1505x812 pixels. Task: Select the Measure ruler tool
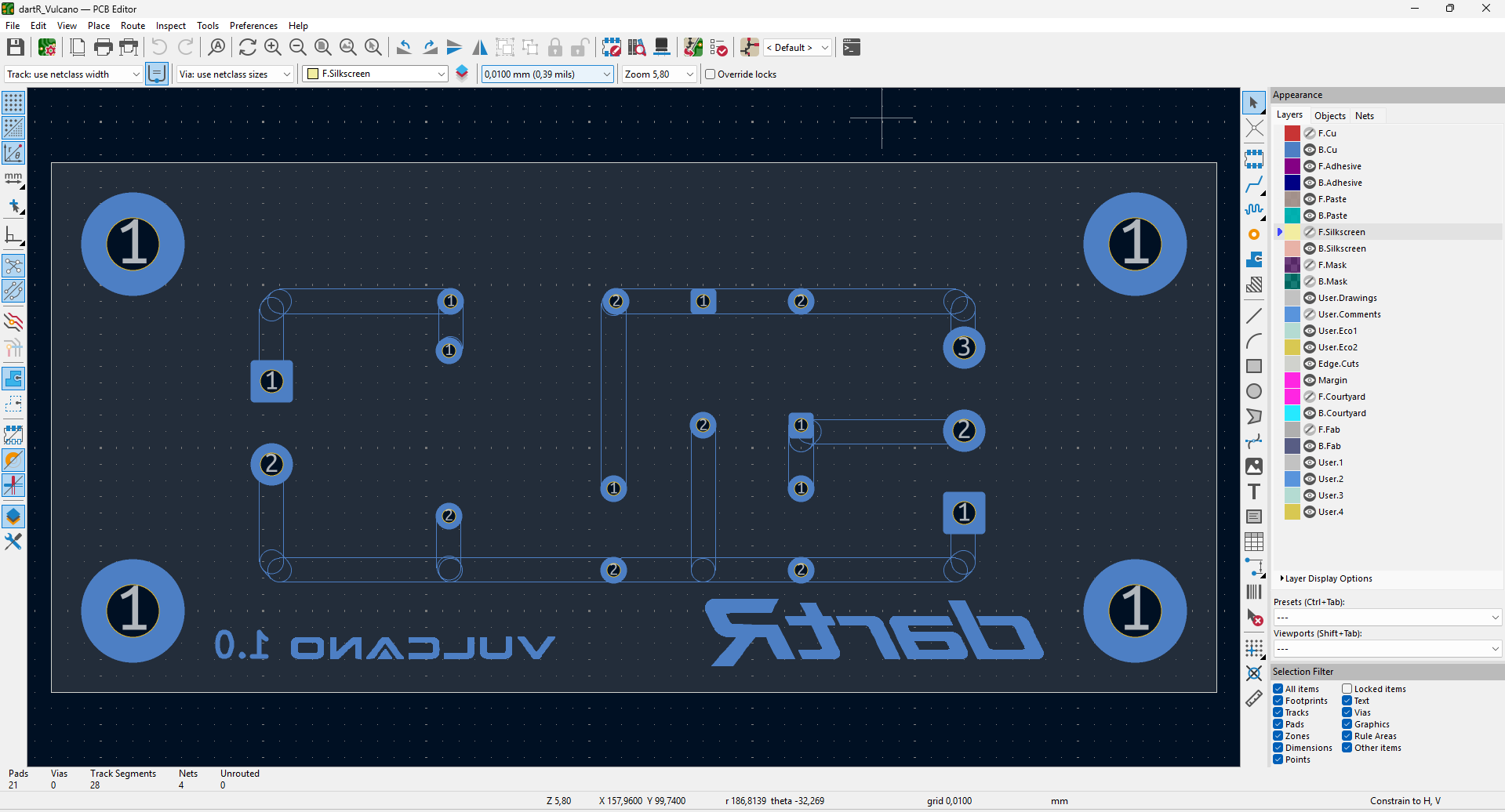[1253, 698]
